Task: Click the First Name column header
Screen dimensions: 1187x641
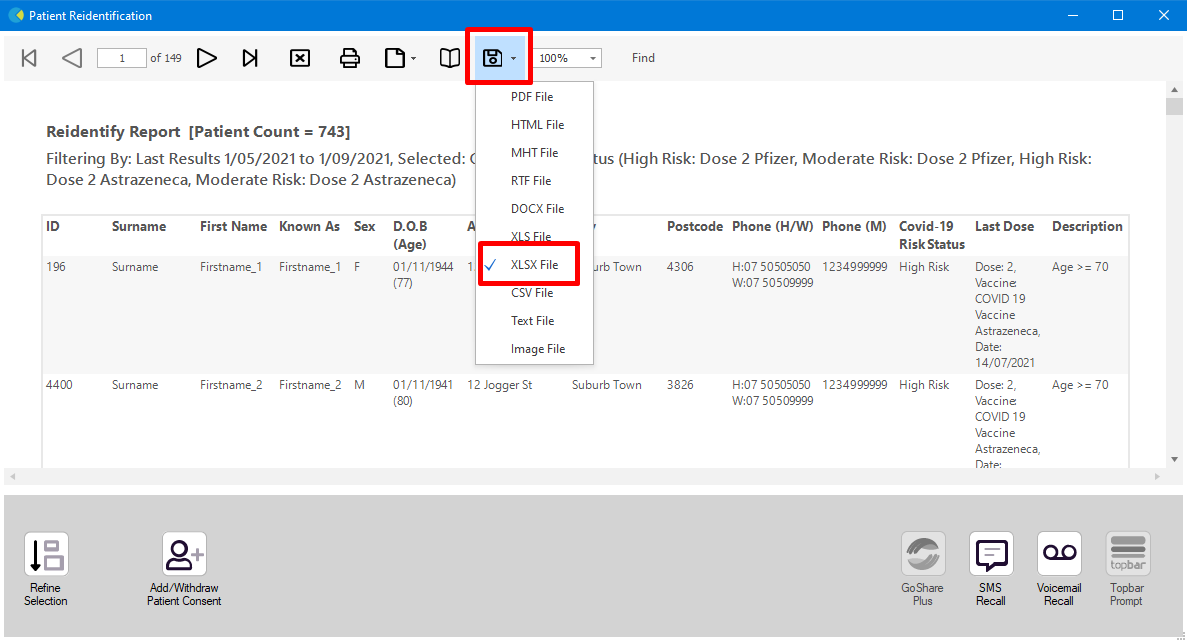Action: tap(233, 226)
